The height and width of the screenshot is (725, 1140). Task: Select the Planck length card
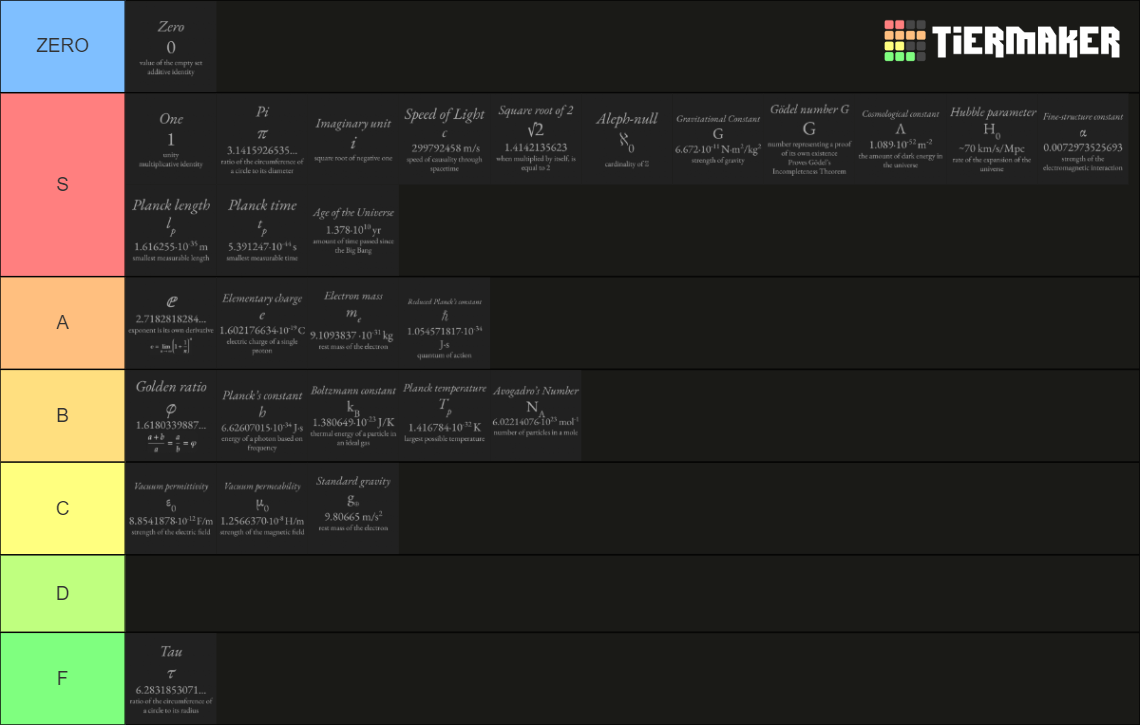pos(171,230)
